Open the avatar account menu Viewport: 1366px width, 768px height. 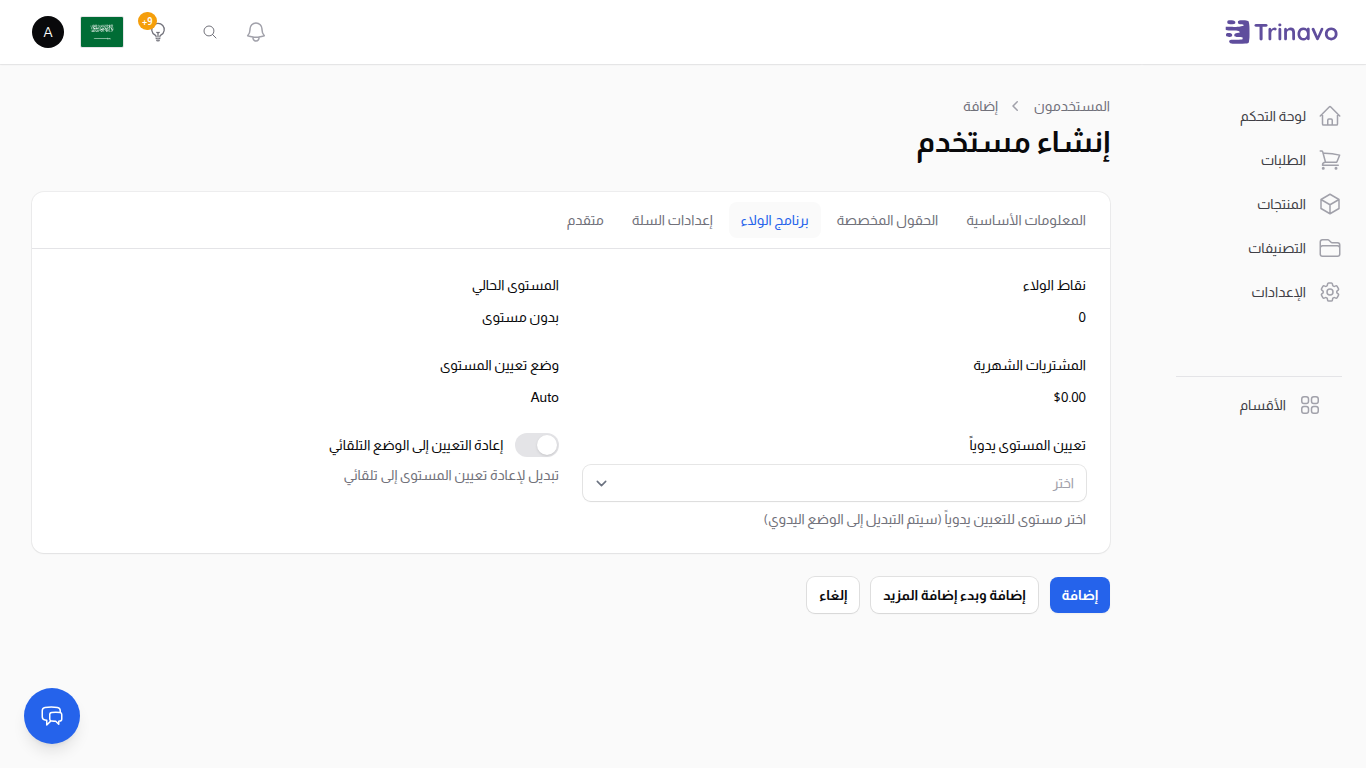click(47, 31)
